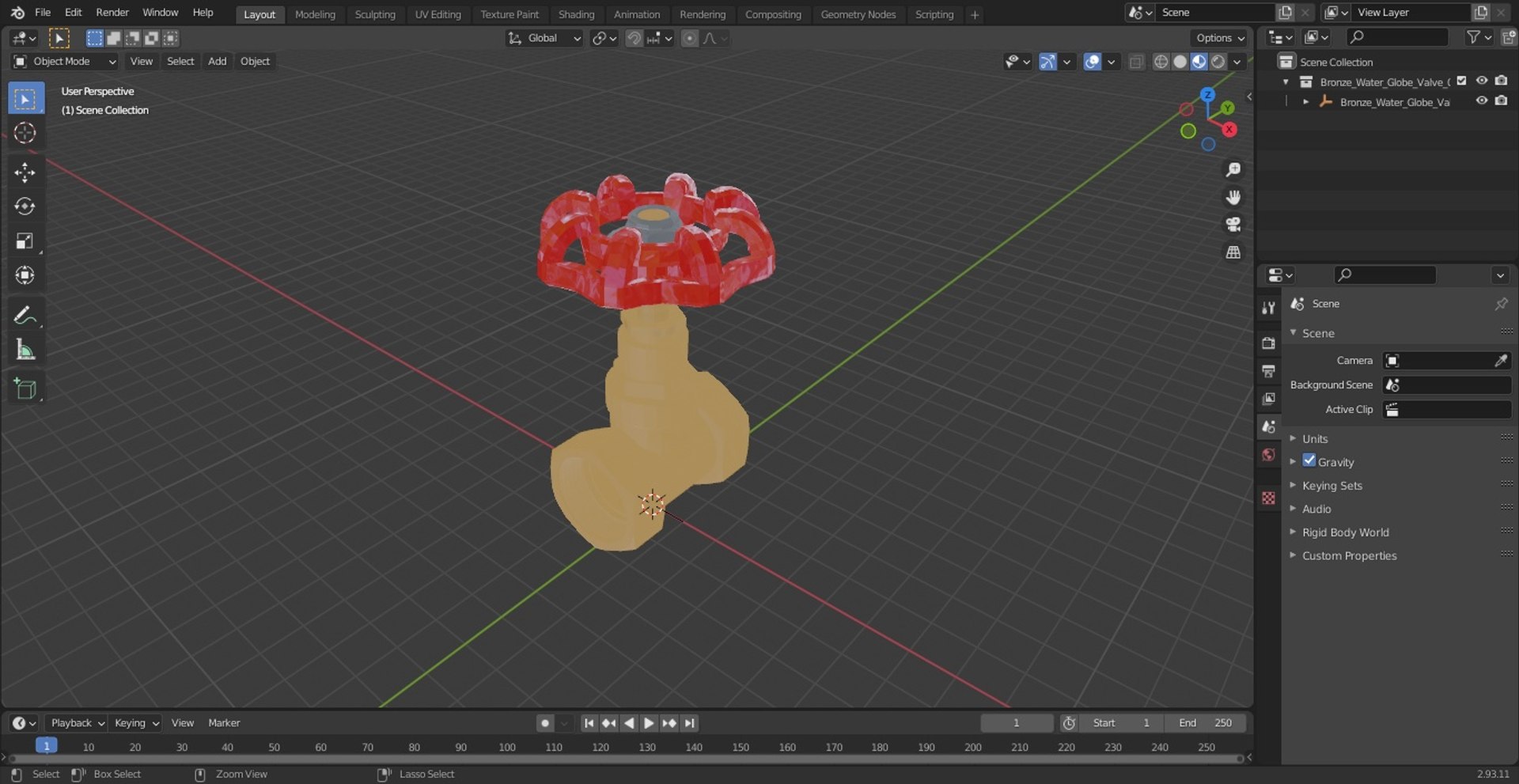Open the viewport Add menu
Viewport: 1519px width, 784px height.
coord(217,62)
